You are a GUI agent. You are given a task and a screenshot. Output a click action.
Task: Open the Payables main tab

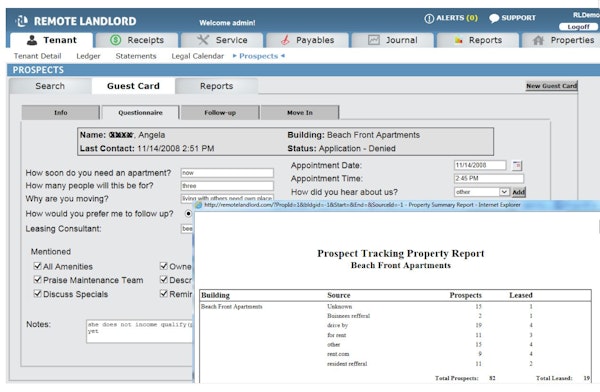pos(307,40)
